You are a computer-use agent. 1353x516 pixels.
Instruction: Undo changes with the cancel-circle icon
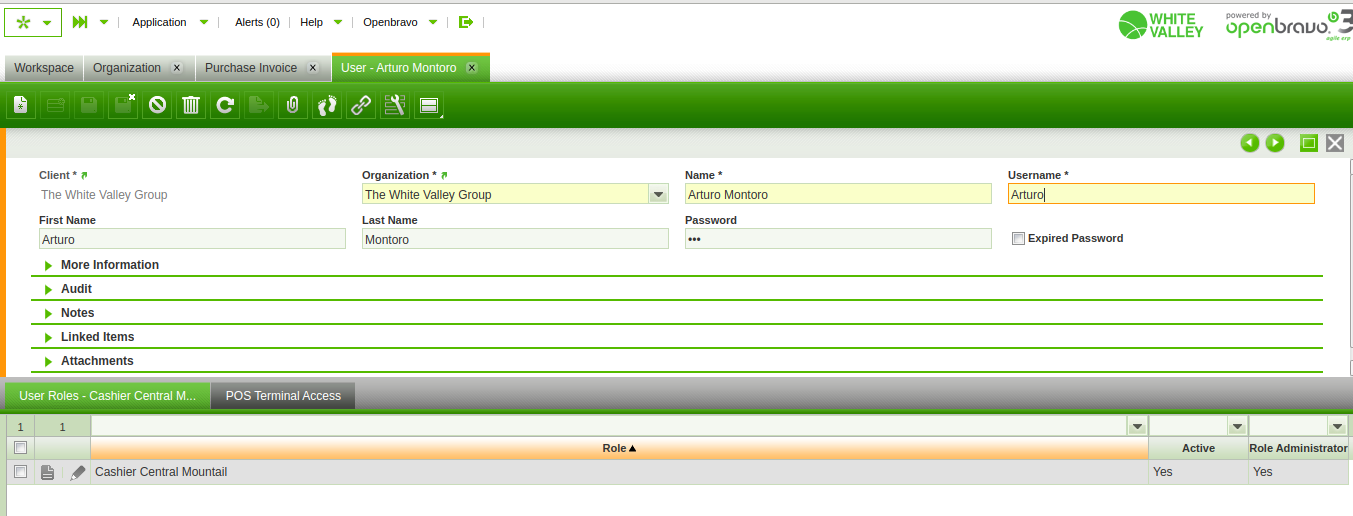tap(157, 104)
